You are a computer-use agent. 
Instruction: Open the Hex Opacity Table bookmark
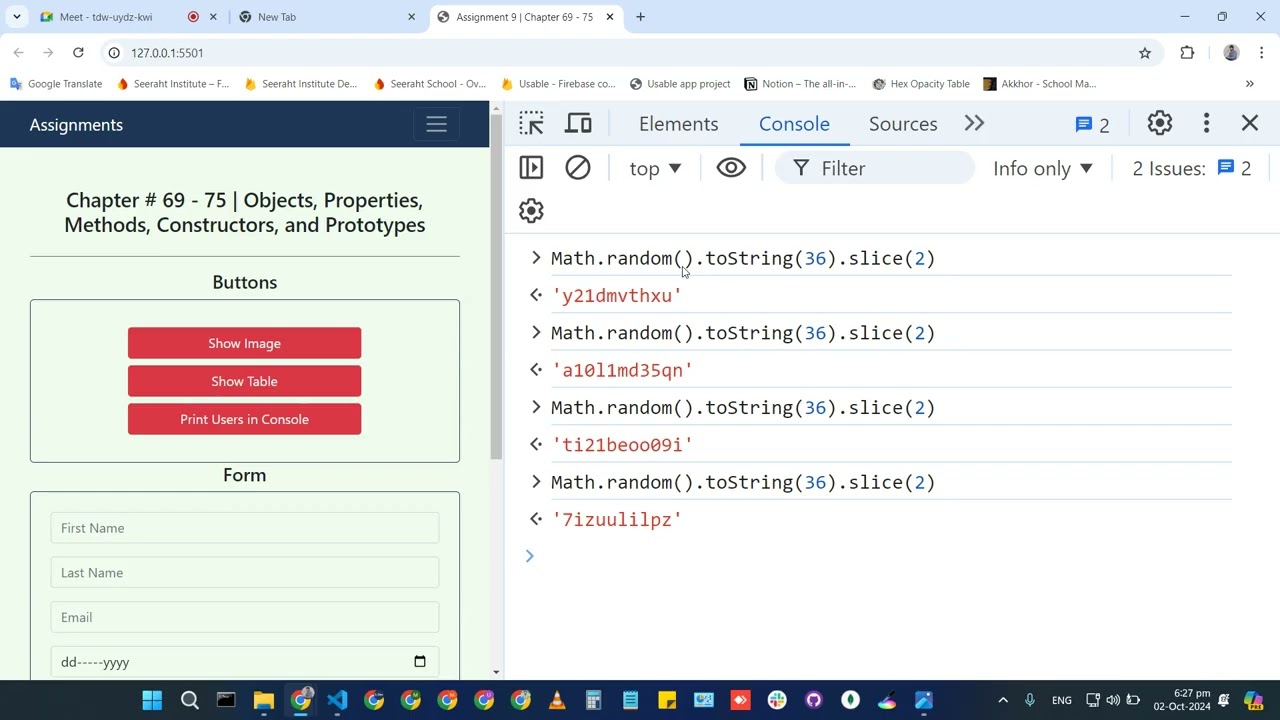pyautogui.click(x=921, y=84)
